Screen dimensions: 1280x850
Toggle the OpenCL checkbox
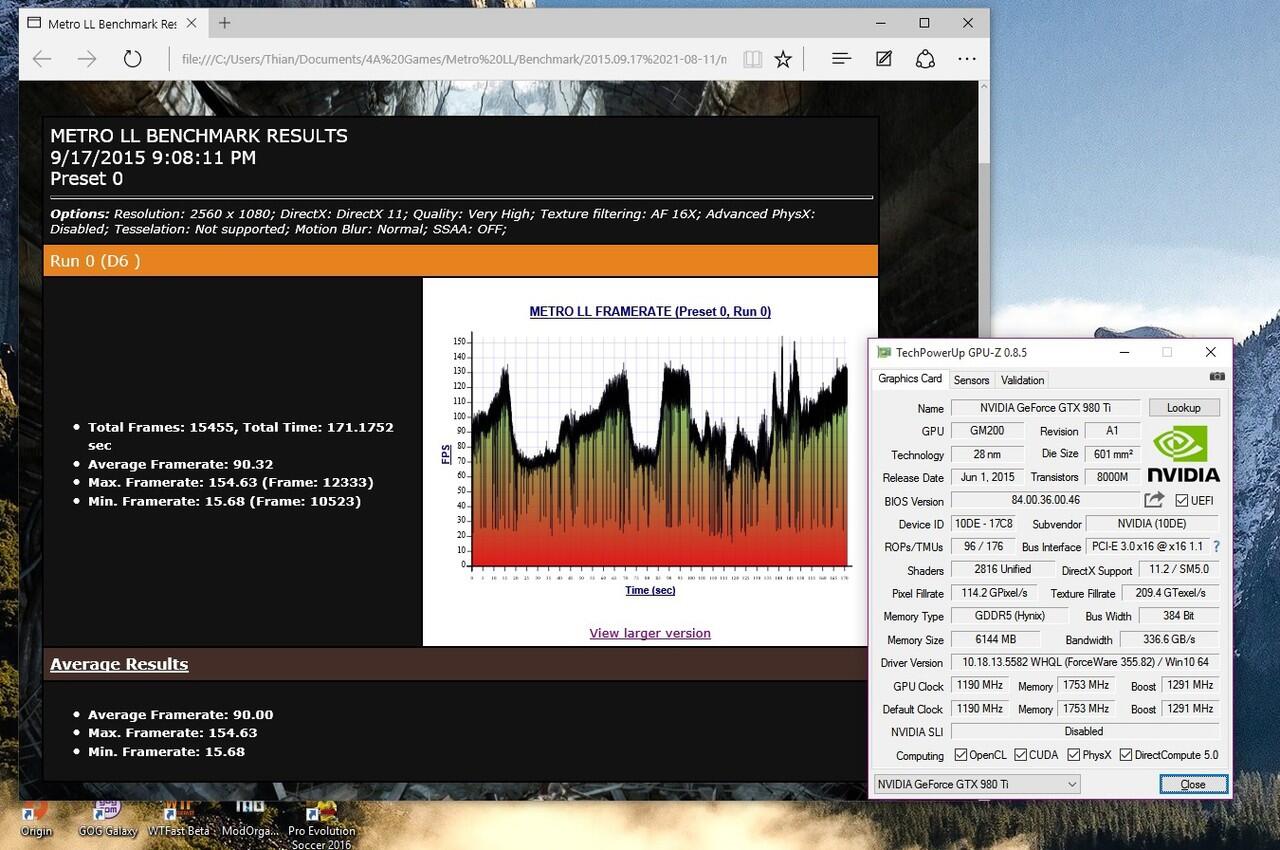960,755
